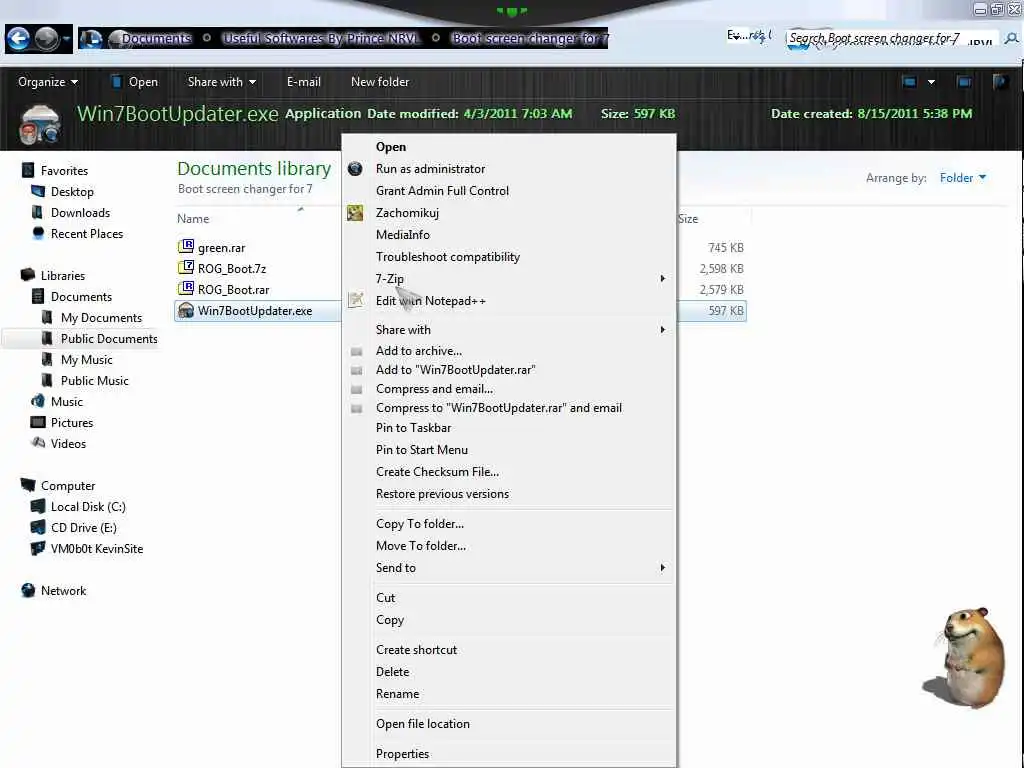Click the Videos library icon

(x=39, y=443)
